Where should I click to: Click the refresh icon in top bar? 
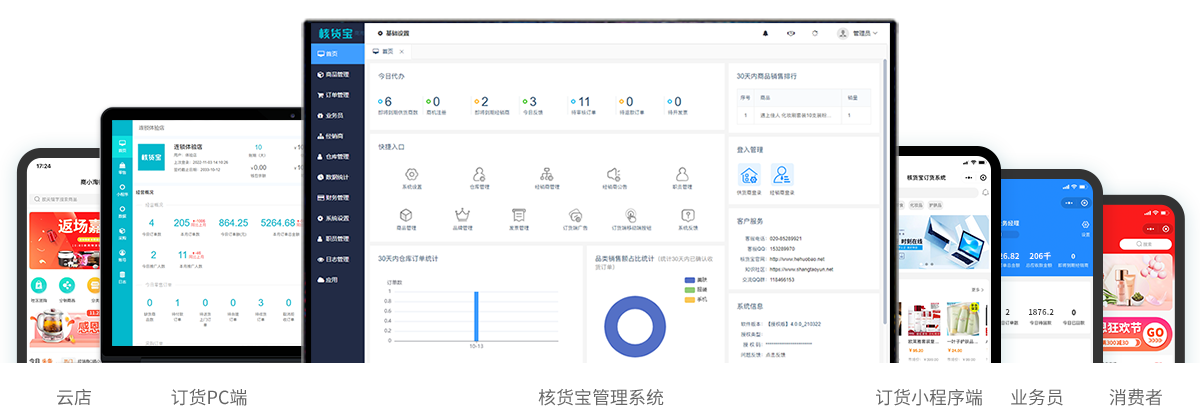(x=815, y=33)
